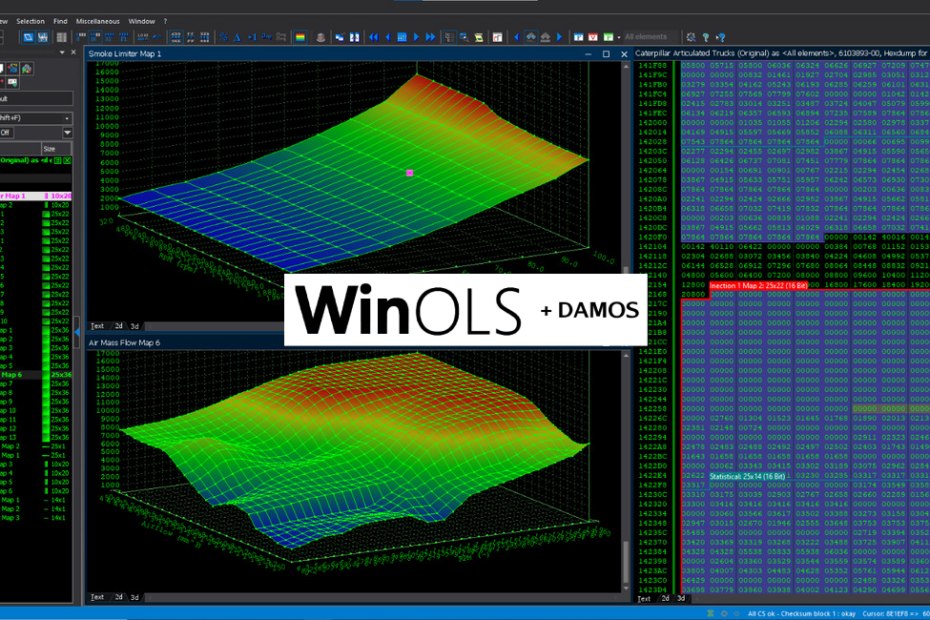Image resolution: width=930 pixels, height=620 pixels.
Task: Click the 2D graph view toolbar icon
Action: click(x=43, y=37)
